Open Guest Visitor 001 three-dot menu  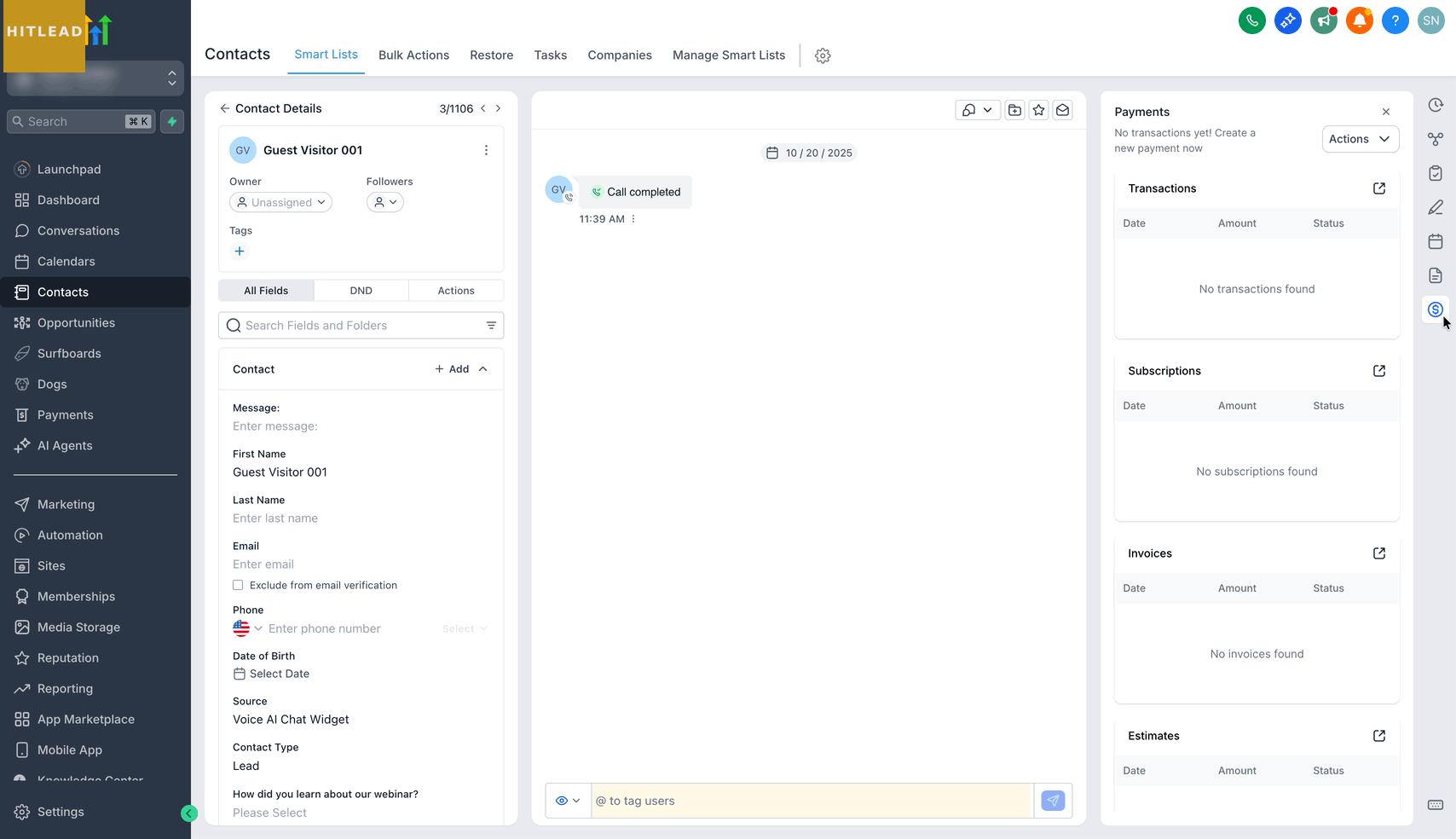click(x=486, y=150)
